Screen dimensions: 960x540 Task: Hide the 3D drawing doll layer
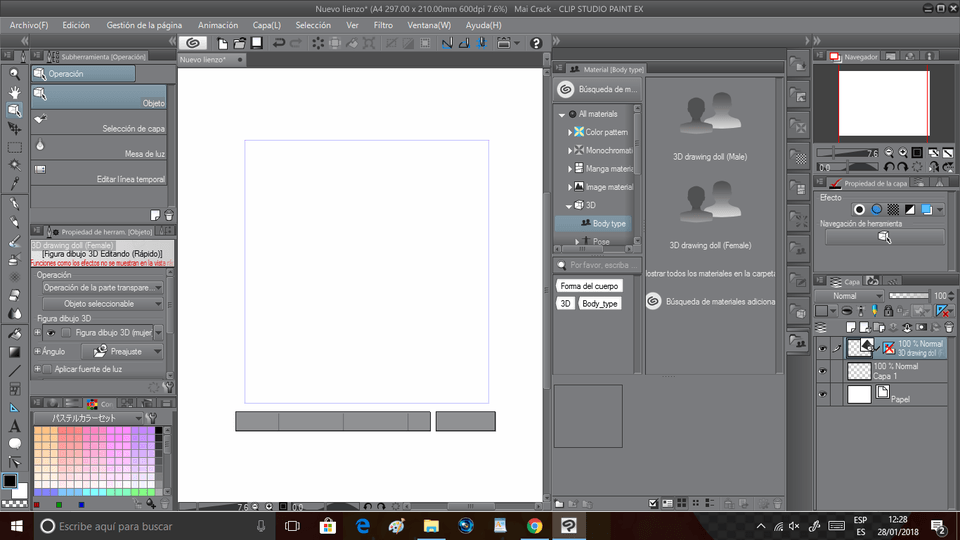click(822, 349)
